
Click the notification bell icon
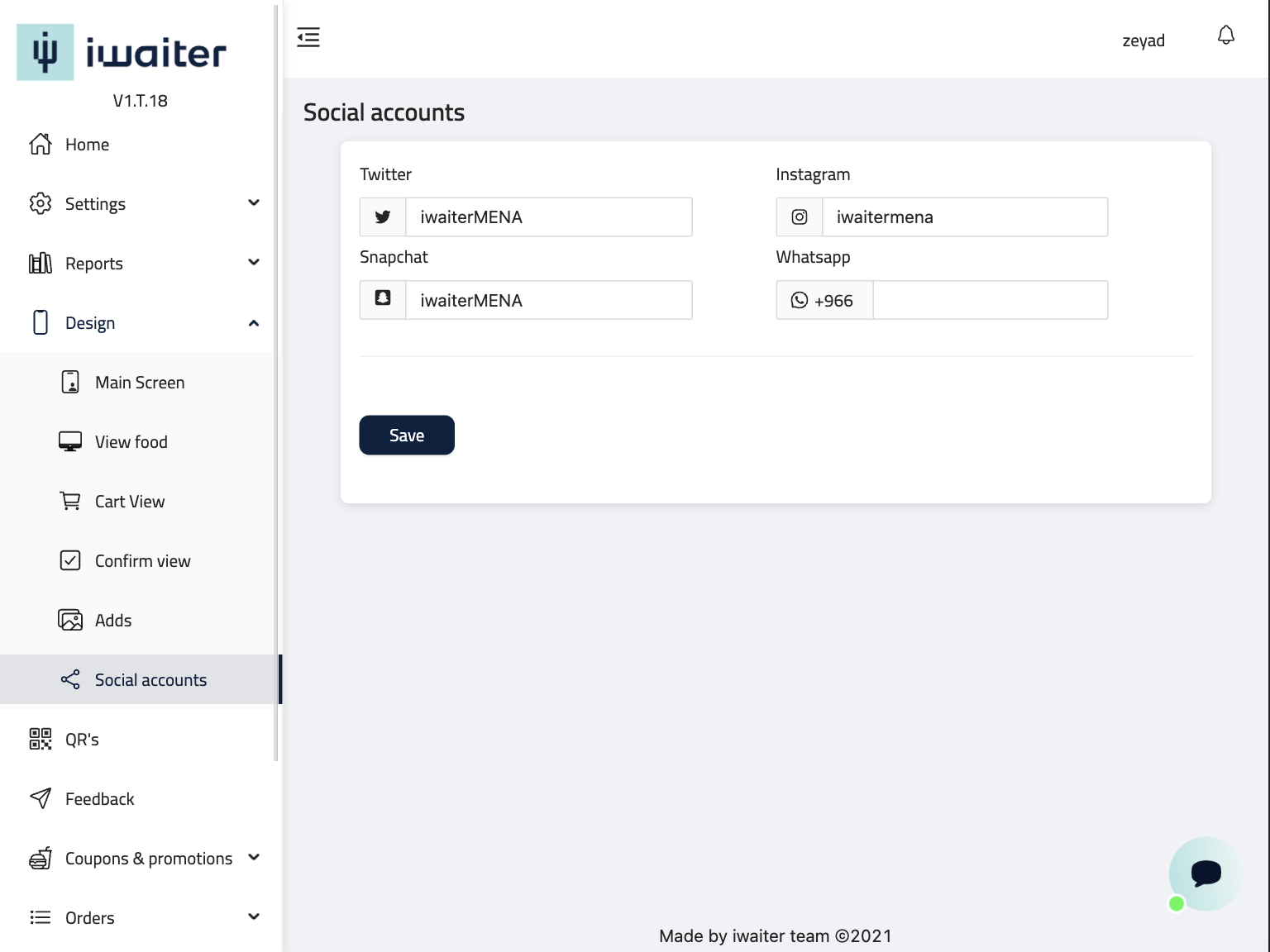1226,36
